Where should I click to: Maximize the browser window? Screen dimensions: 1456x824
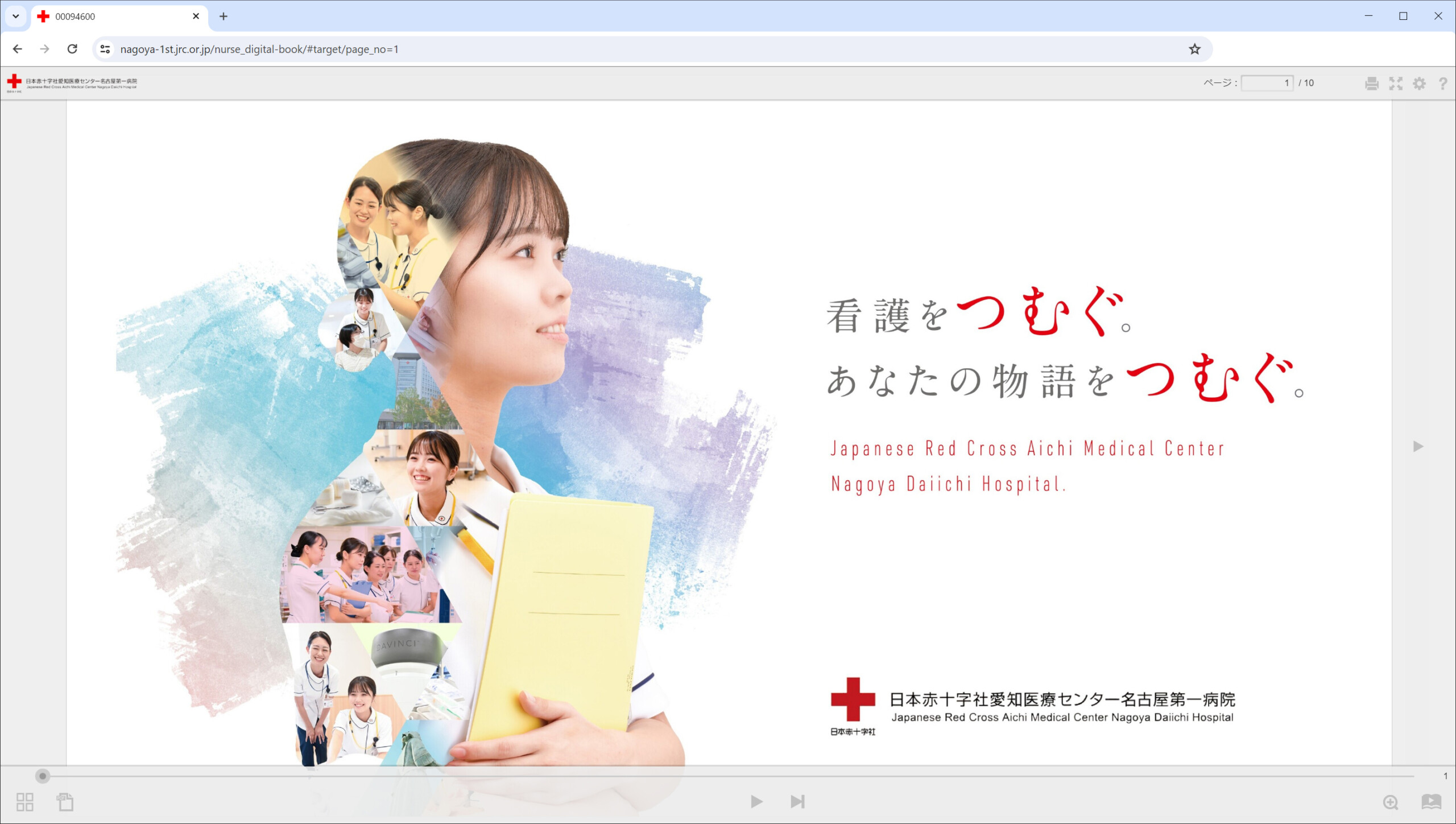[1403, 16]
